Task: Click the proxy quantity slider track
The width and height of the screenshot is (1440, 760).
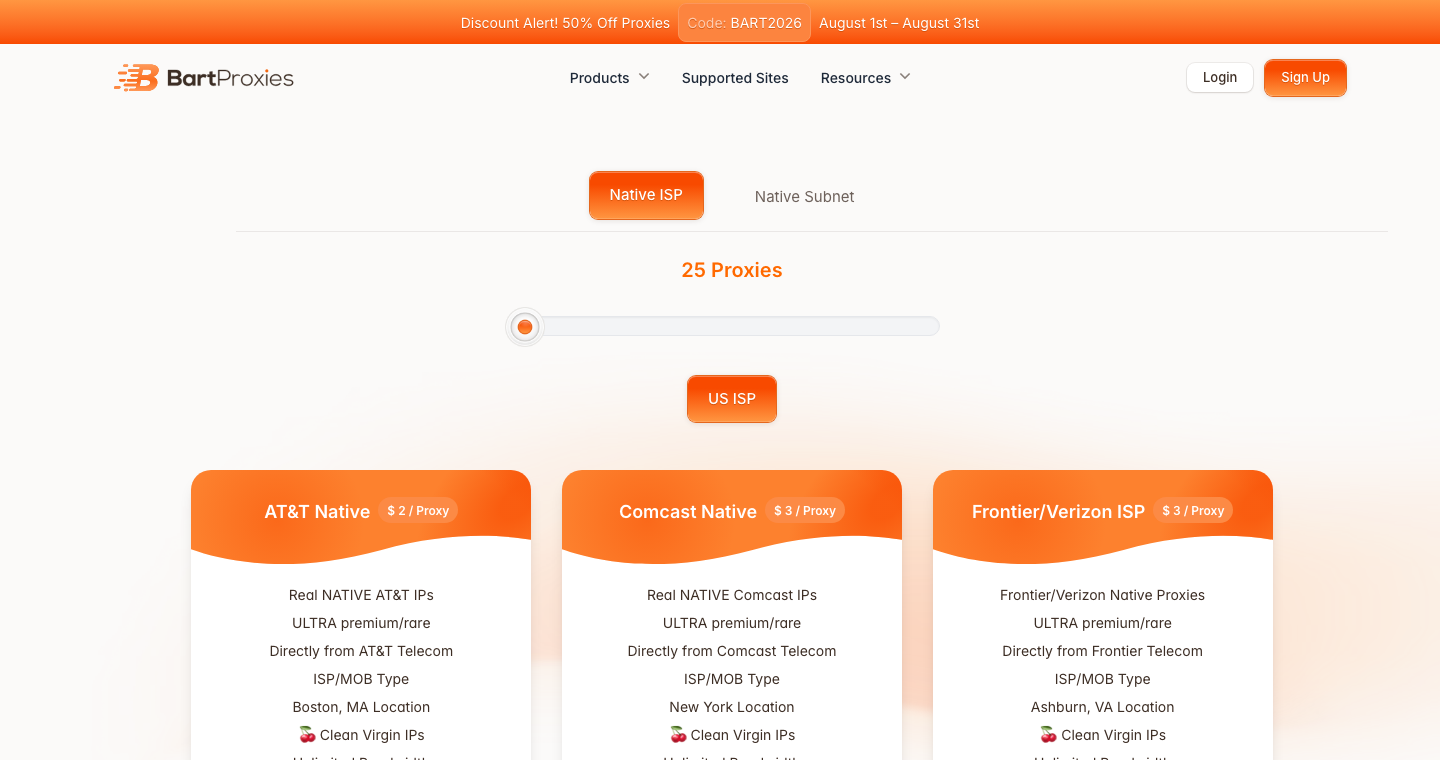Action: pos(732,326)
